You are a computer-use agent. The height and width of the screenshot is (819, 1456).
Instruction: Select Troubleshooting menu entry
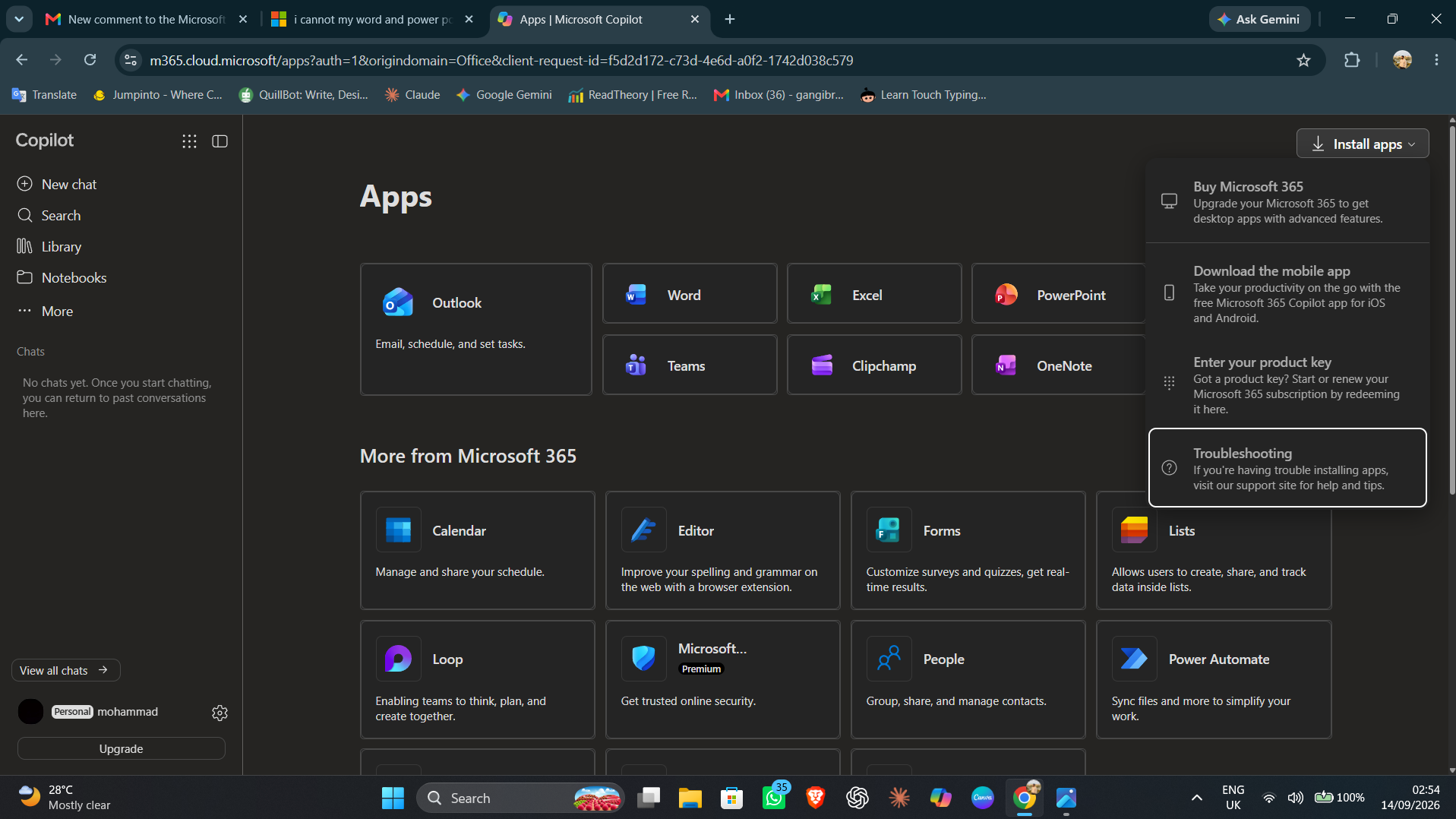(x=1287, y=467)
